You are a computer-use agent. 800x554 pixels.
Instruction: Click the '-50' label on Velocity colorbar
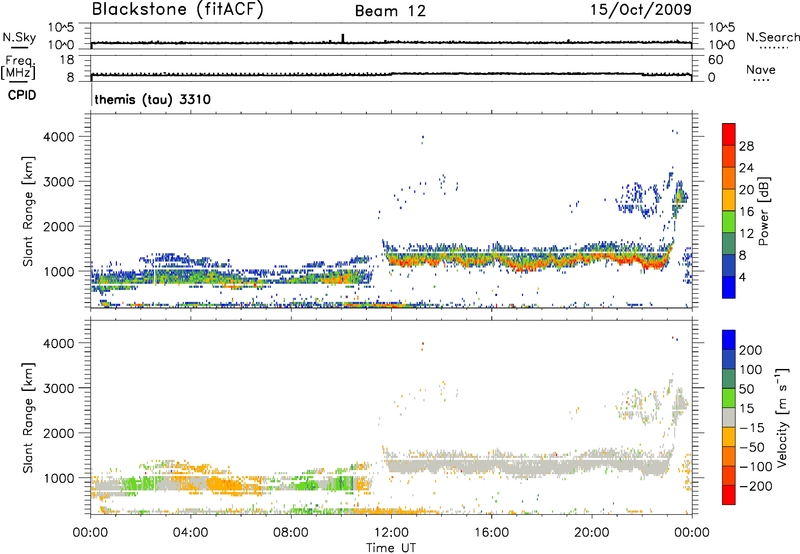pos(752,447)
